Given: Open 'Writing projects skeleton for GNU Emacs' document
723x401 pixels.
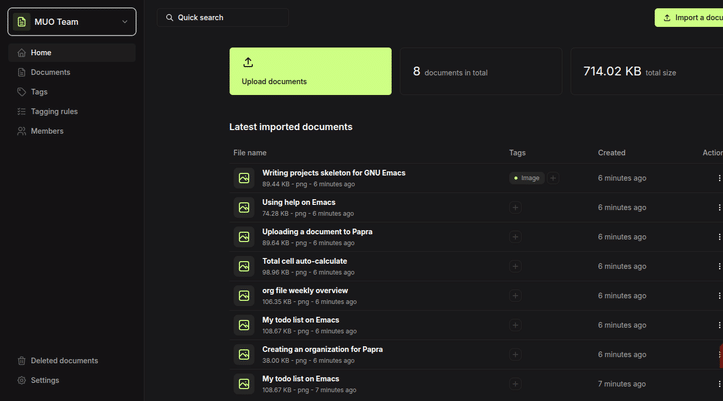Looking at the screenshot, I should pos(333,173).
